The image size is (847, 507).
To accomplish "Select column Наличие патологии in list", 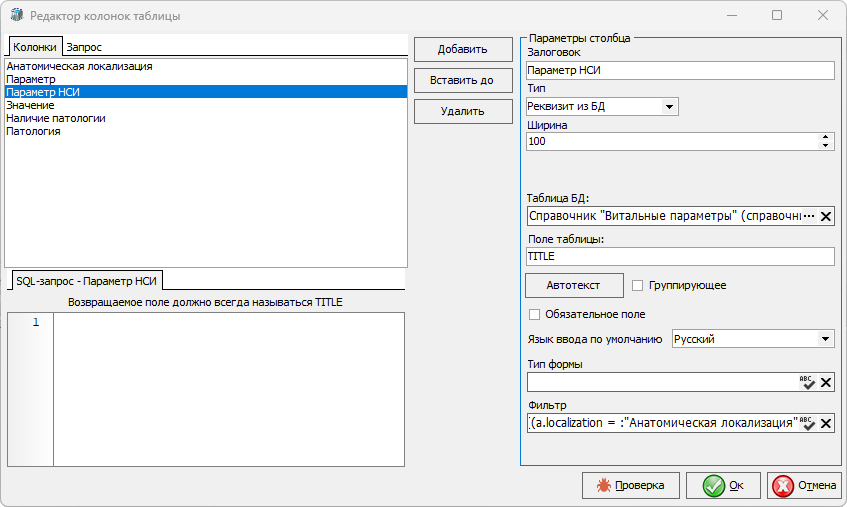I will pyautogui.click(x=205, y=118).
